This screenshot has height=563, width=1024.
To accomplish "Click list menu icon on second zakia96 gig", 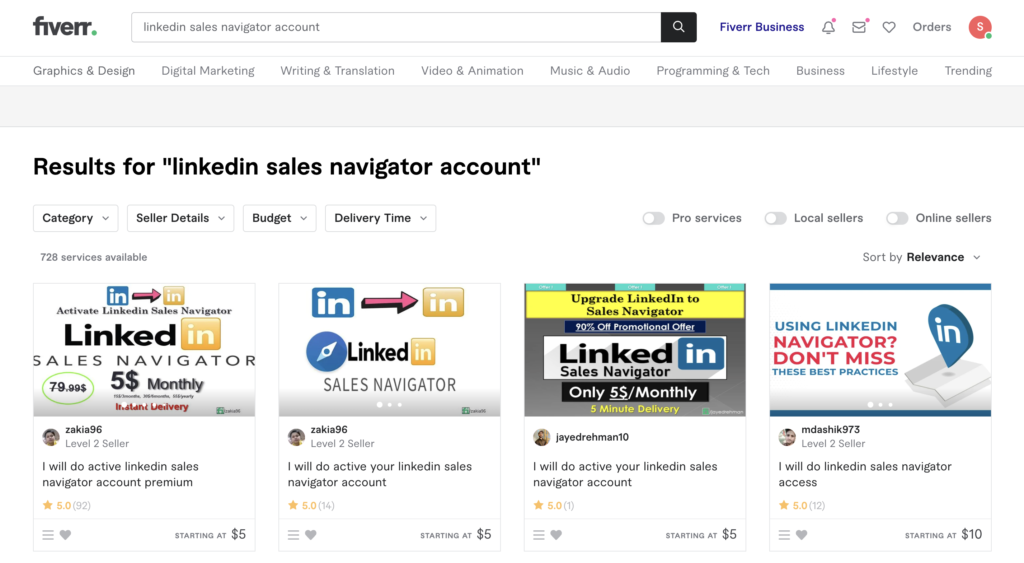I will tap(293, 535).
